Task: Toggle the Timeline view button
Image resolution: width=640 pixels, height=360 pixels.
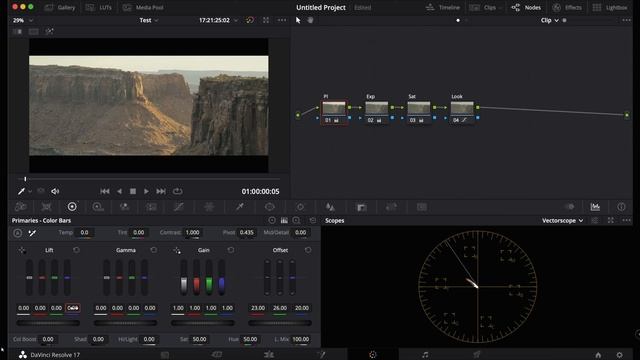Action: click(x=442, y=7)
